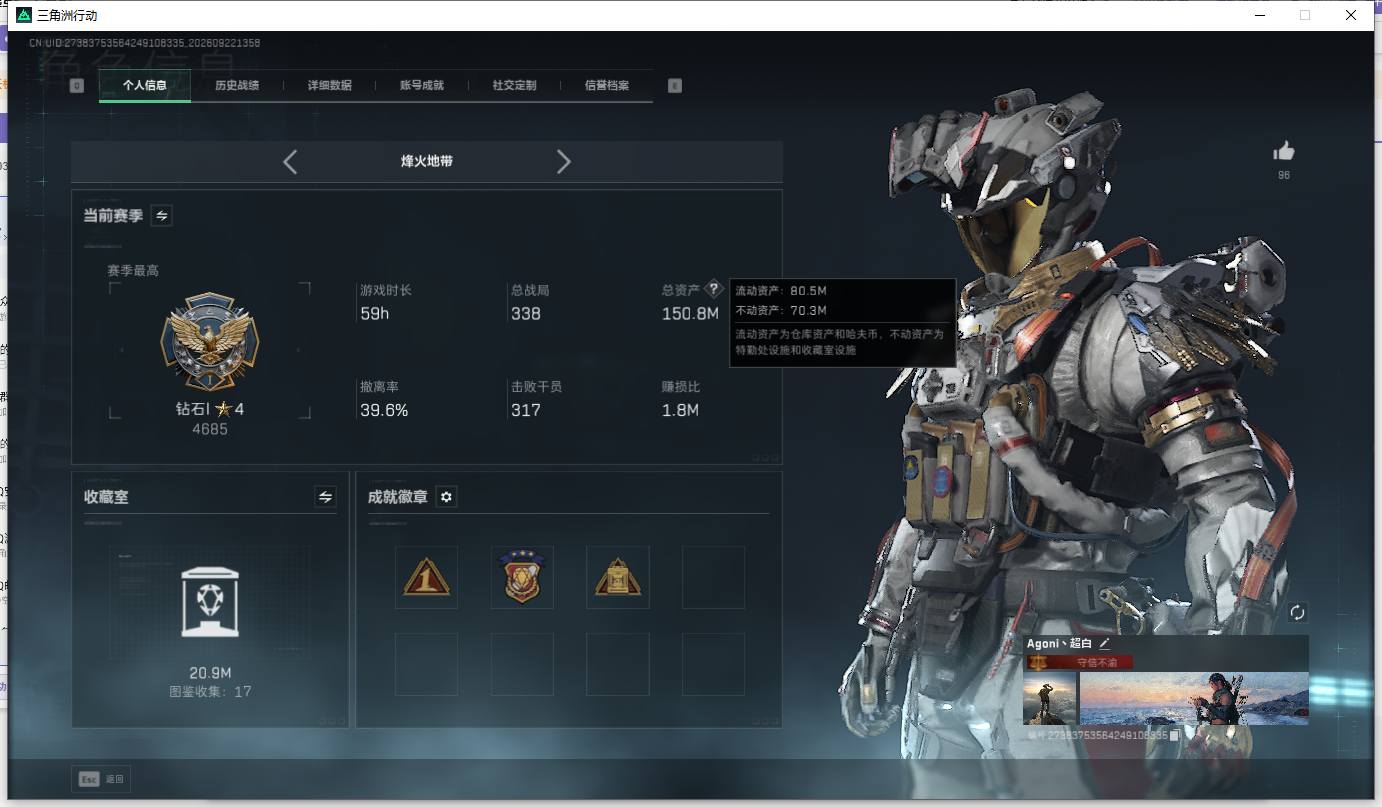The width and height of the screenshot is (1382, 807).
Task: Click the 钻石I rank label
Action: click(x=192, y=409)
